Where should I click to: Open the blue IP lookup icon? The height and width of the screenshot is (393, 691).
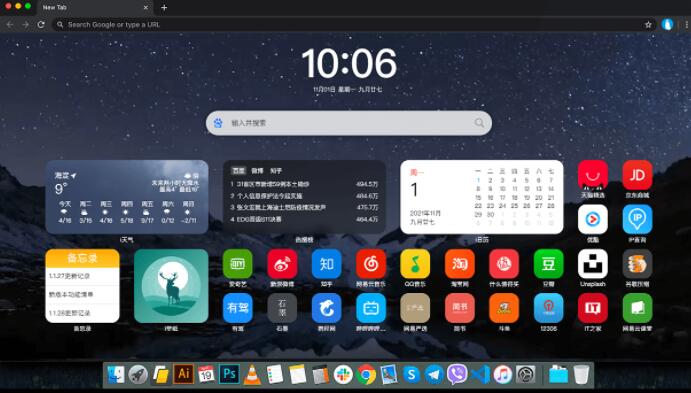(637, 219)
